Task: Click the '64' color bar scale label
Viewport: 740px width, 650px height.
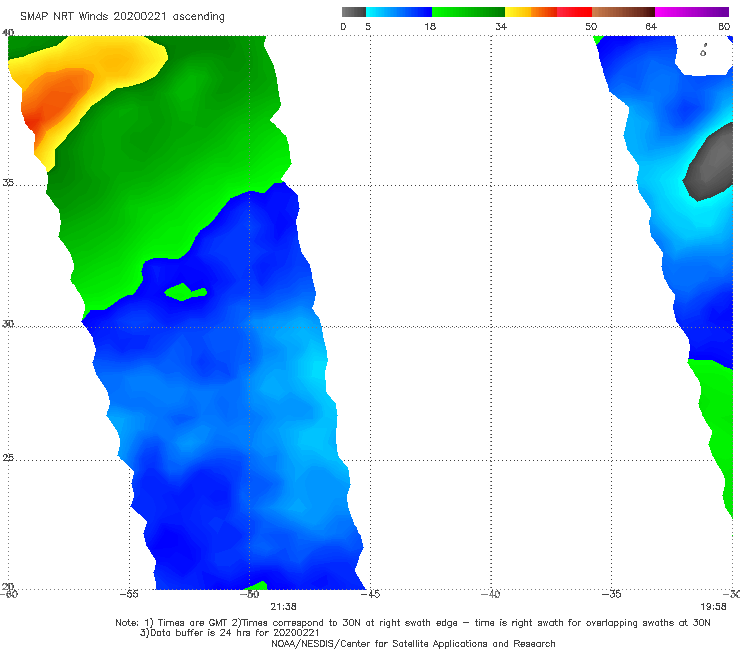Action: [651, 26]
